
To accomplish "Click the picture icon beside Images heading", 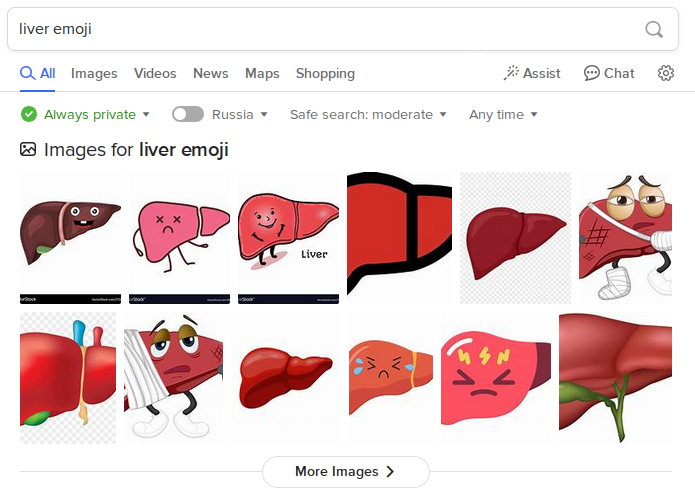I will tap(28, 150).
